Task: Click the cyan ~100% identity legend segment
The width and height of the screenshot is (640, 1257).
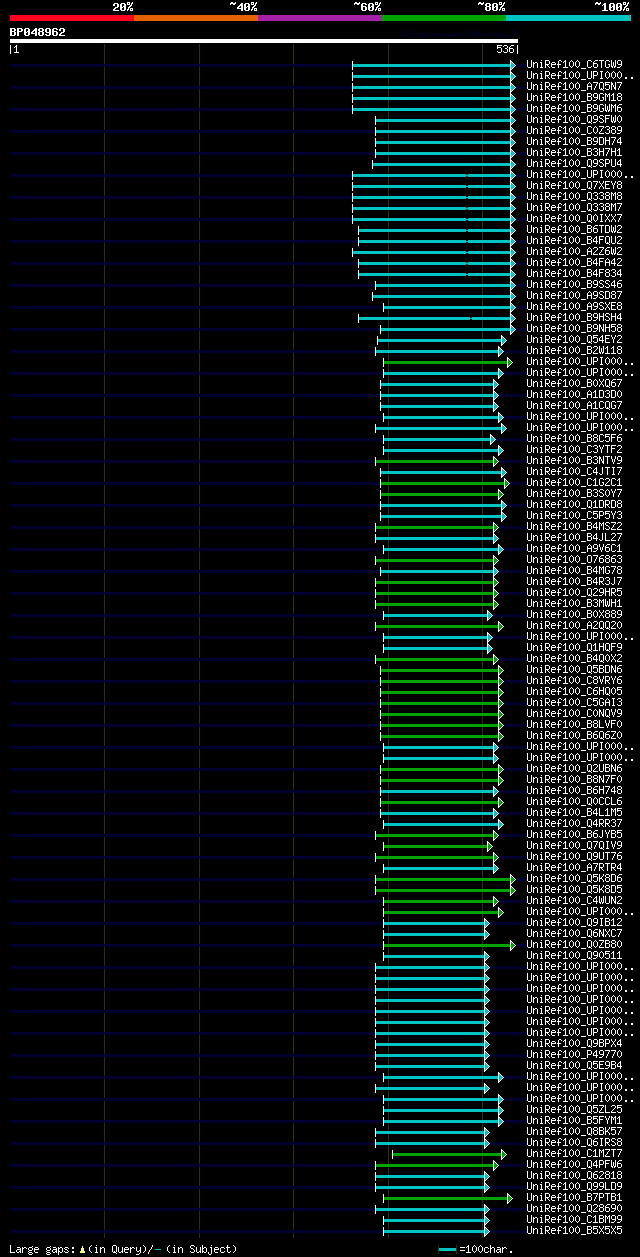Action: [x=568, y=17]
